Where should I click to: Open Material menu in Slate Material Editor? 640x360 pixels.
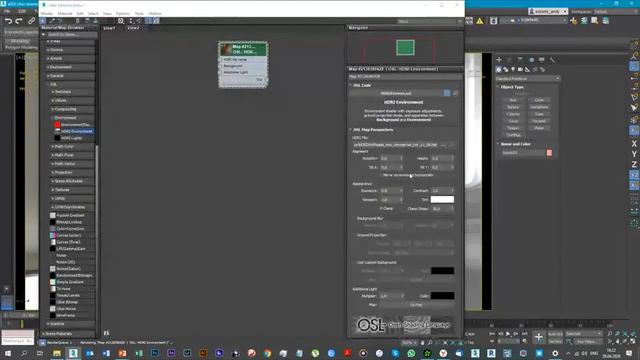pos(65,13)
